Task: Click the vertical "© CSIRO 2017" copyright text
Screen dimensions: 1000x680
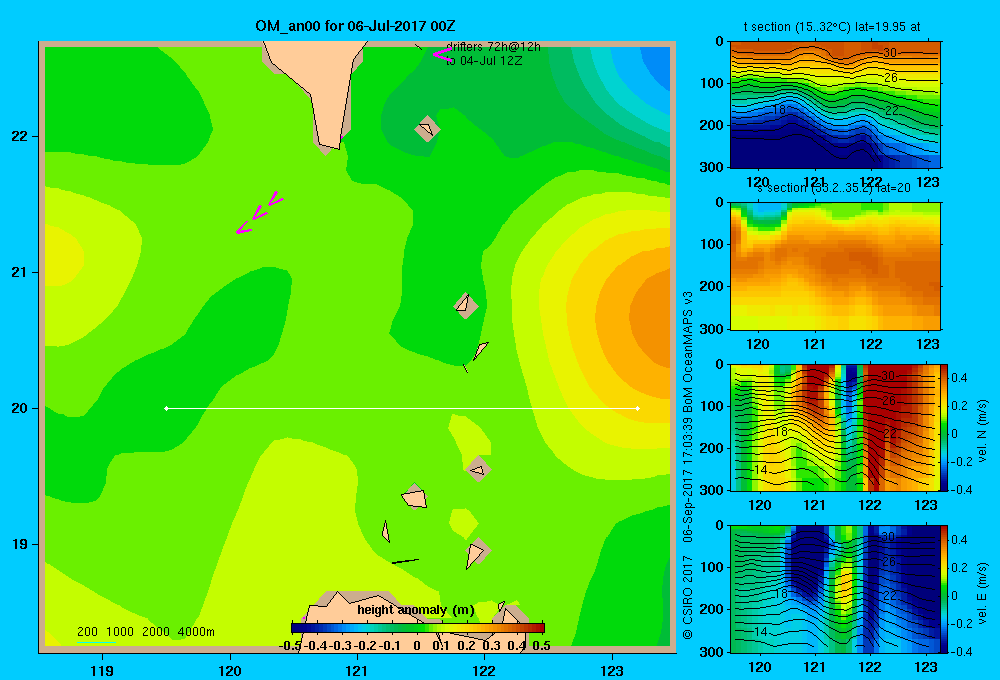Action: [688, 597]
